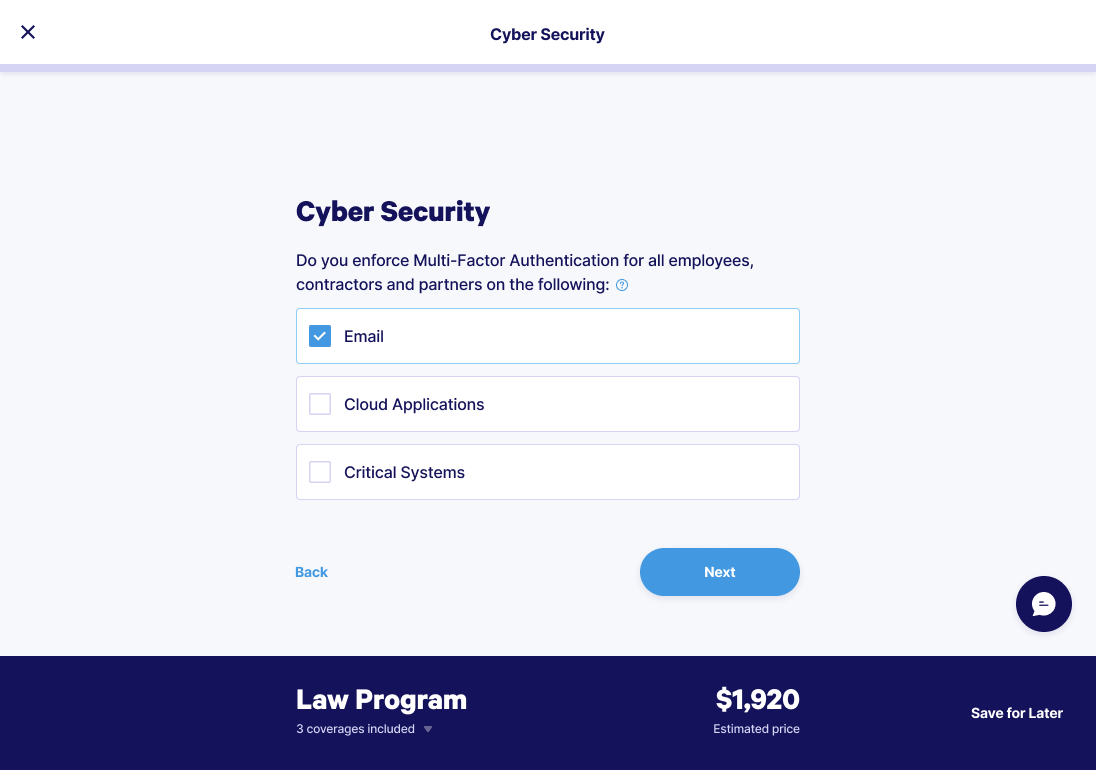
Task: Expand the coverages included arrow
Action: tap(428, 729)
